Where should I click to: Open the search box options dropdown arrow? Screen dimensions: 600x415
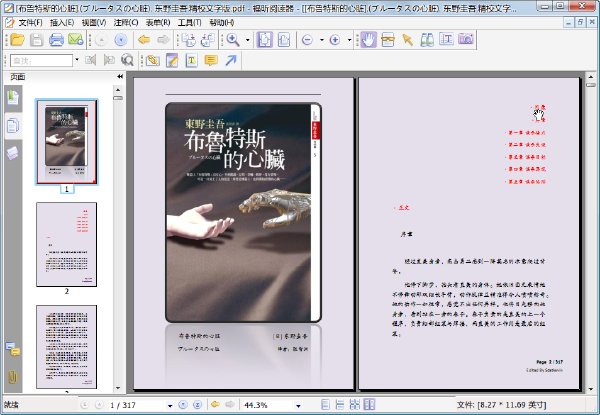tap(77, 60)
